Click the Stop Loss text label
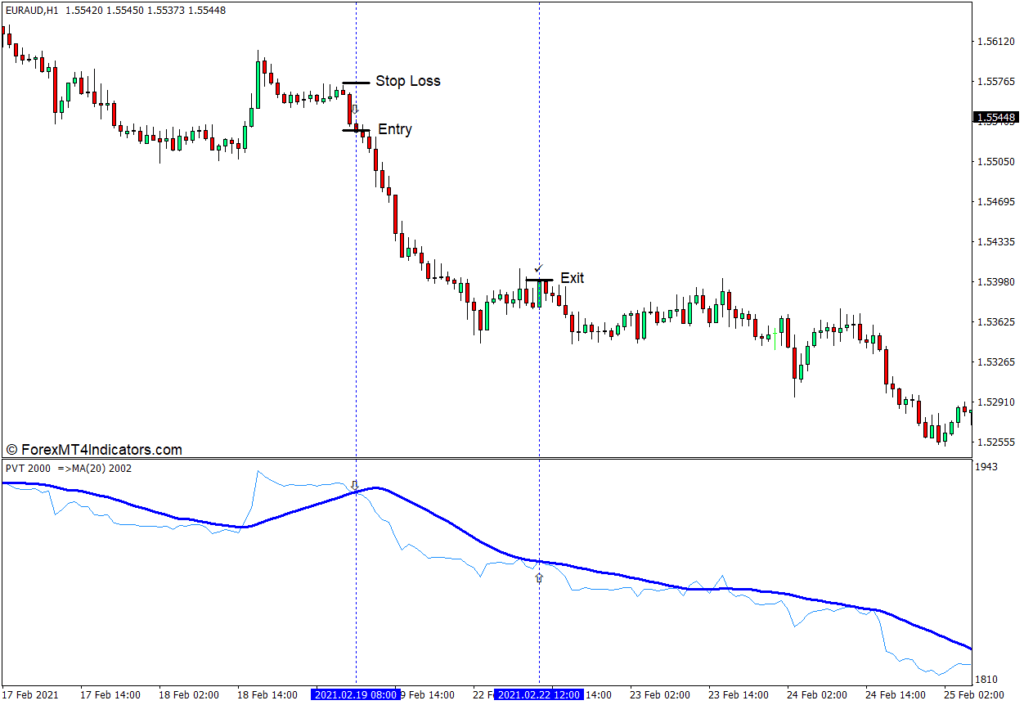The width and height of the screenshot is (1024, 705). click(407, 81)
